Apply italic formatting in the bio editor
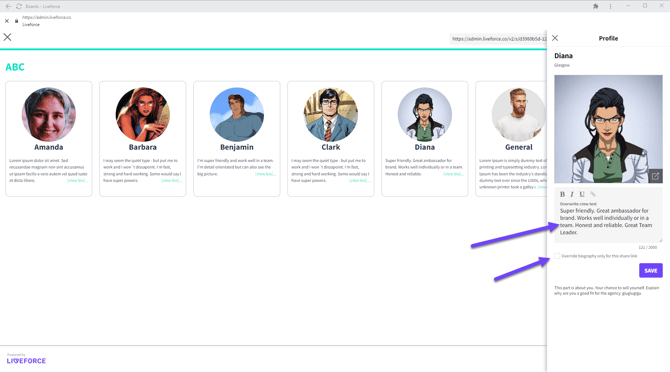 [572, 194]
